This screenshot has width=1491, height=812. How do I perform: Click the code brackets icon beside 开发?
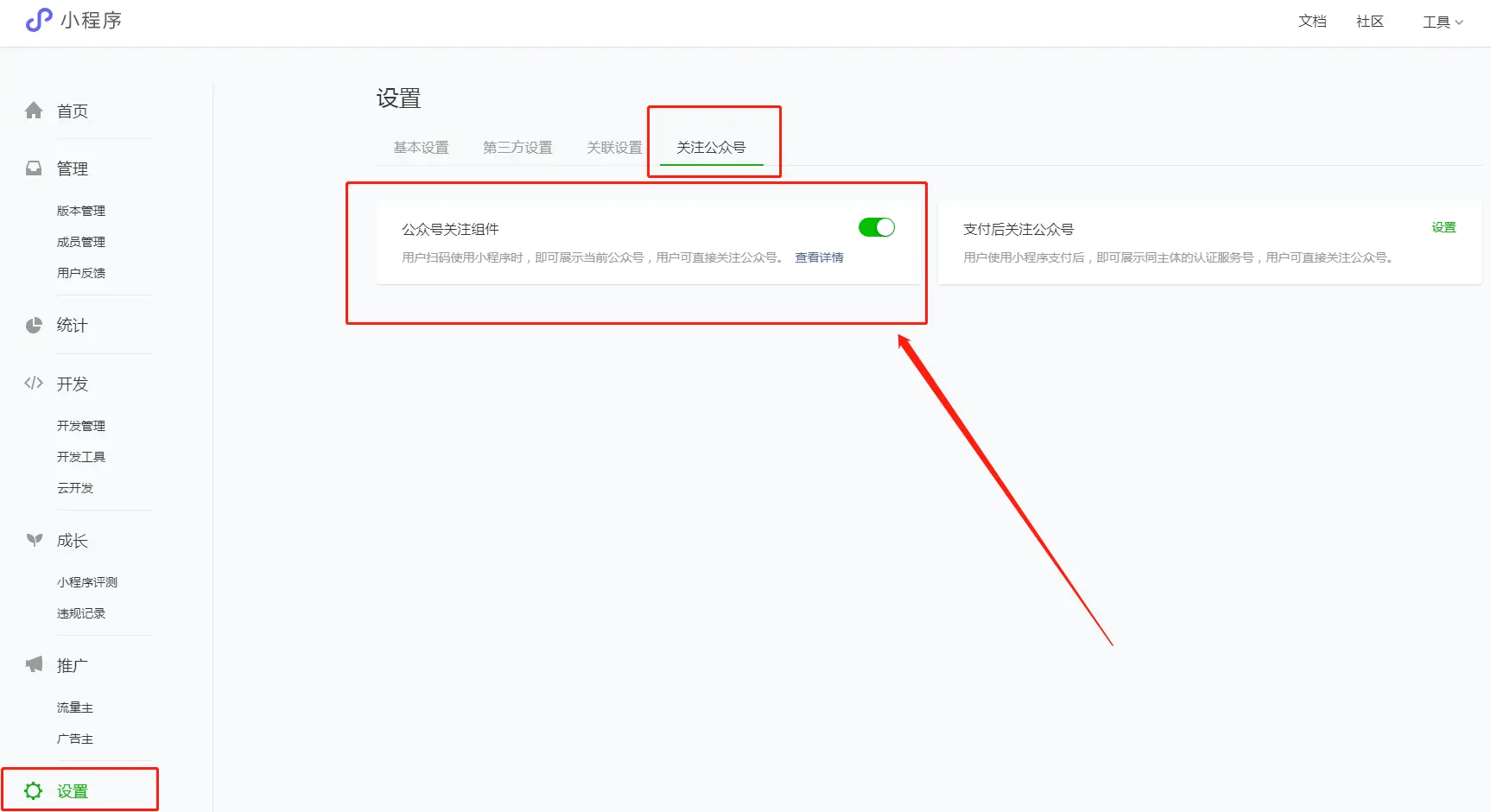[34, 384]
